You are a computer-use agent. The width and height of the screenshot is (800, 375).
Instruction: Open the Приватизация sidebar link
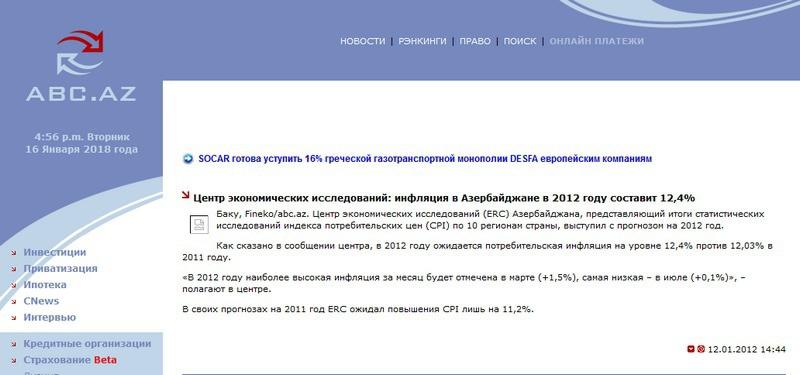[x=60, y=268]
